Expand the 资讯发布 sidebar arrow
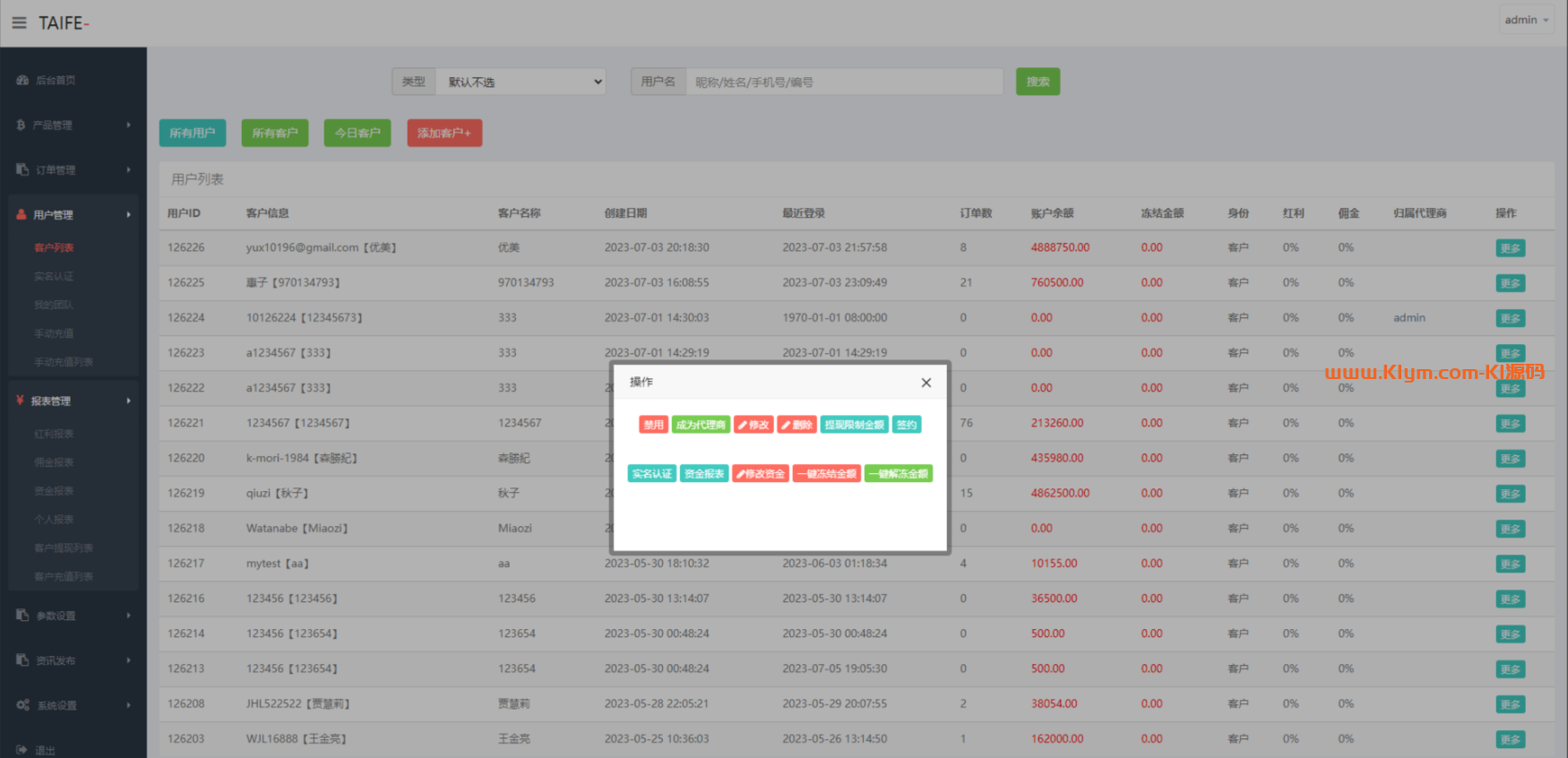This screenshot has width=1568, height=758. [x=128, y=660]
